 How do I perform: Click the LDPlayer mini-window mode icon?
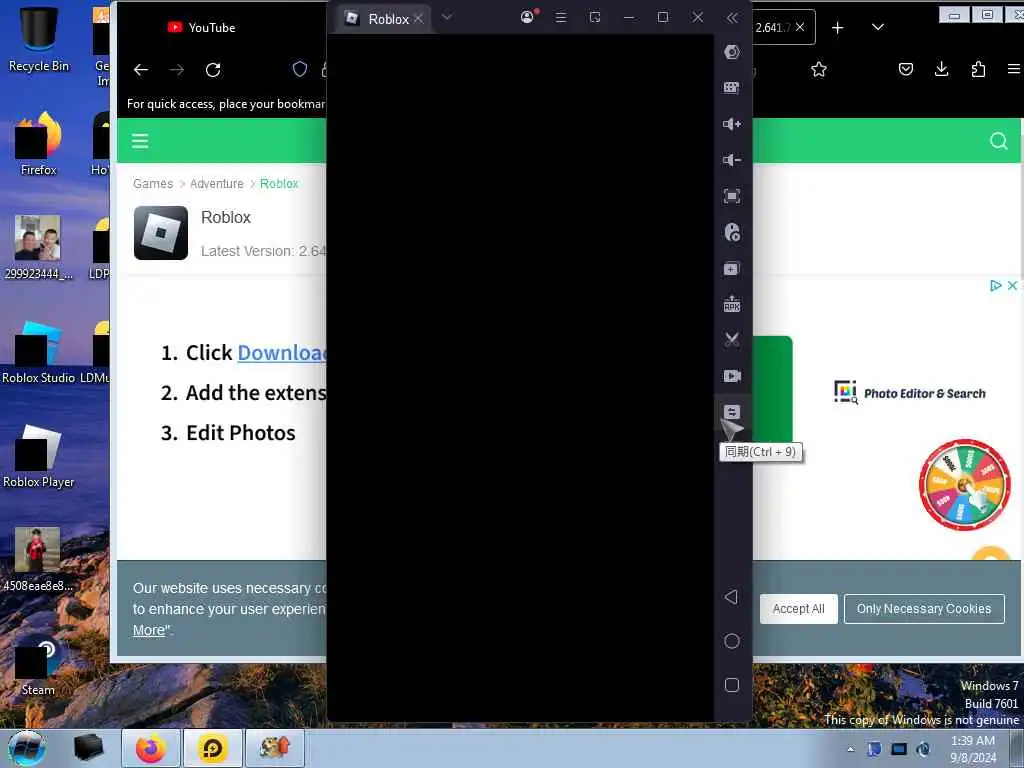click(594, 18)
